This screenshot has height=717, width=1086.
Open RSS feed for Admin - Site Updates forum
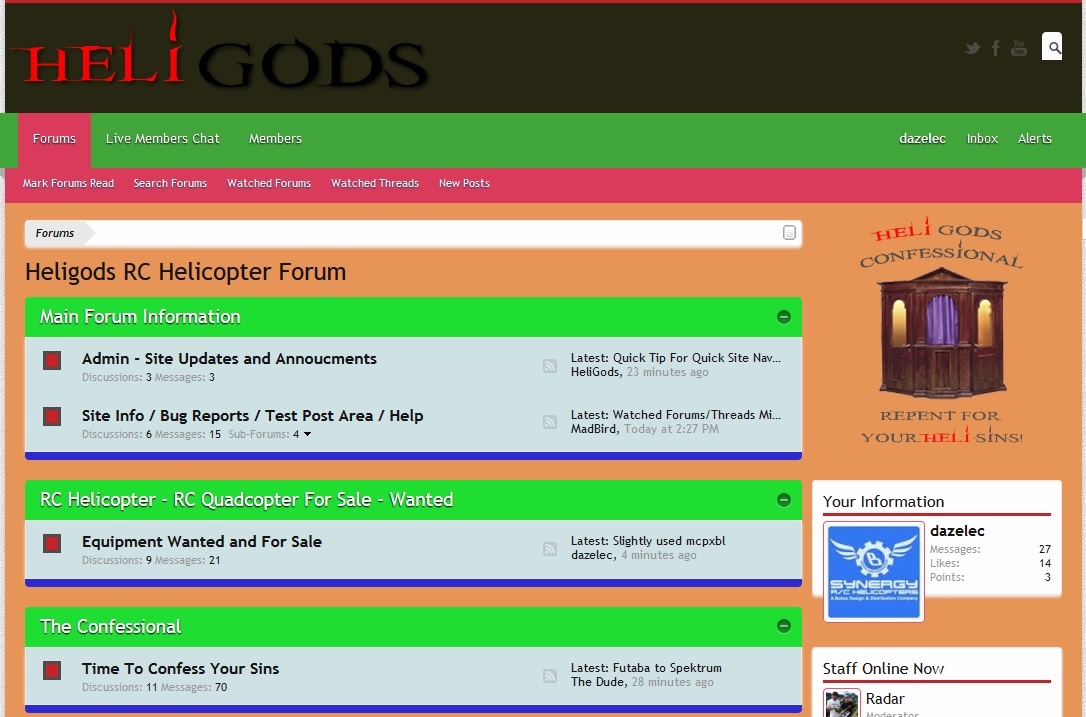tap(550, 366)
